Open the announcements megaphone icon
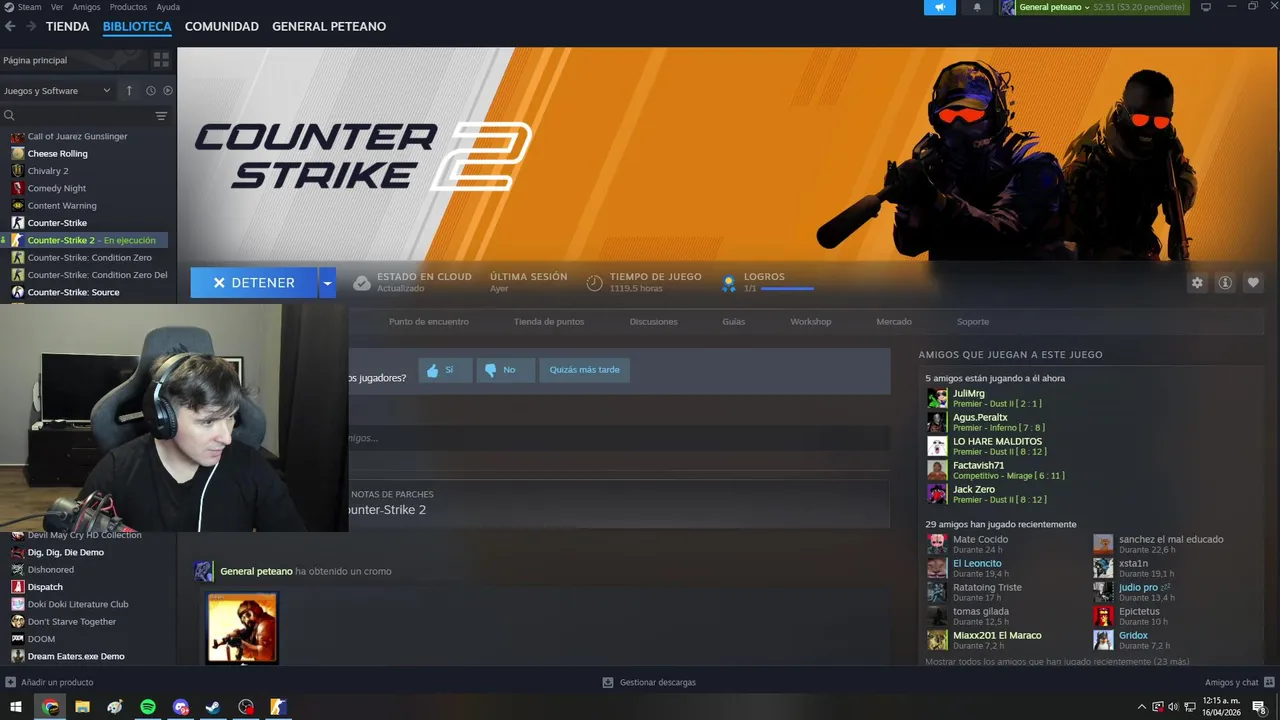Viewport: 1280px width, 720px height. click(940, 7)
